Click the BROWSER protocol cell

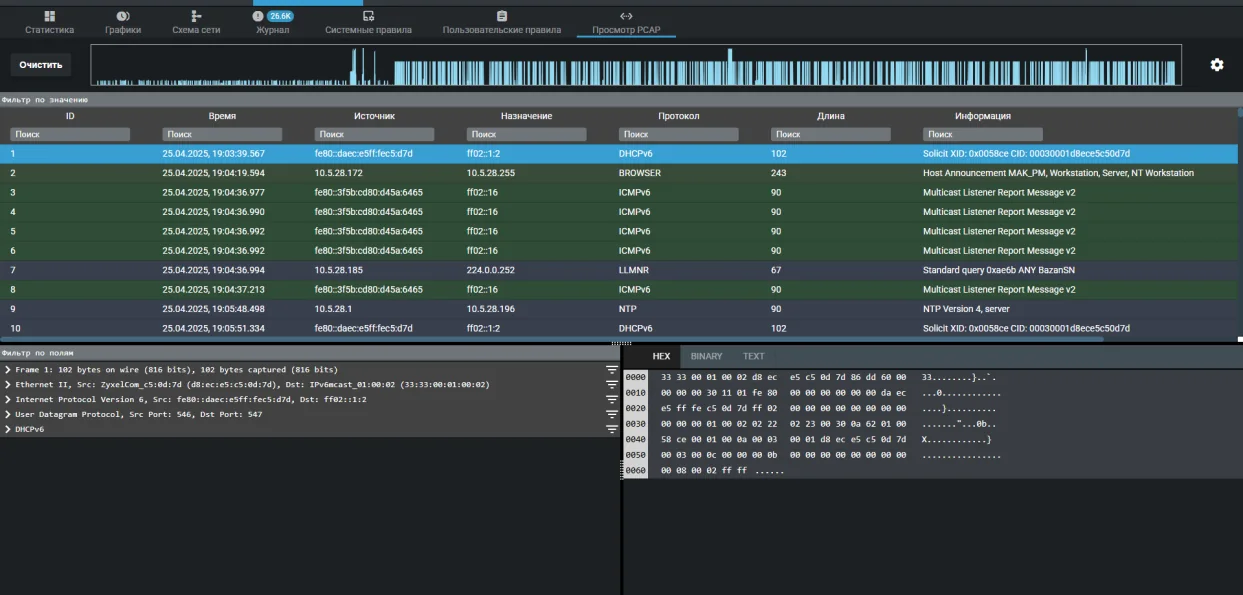click(x=639, y=173)
